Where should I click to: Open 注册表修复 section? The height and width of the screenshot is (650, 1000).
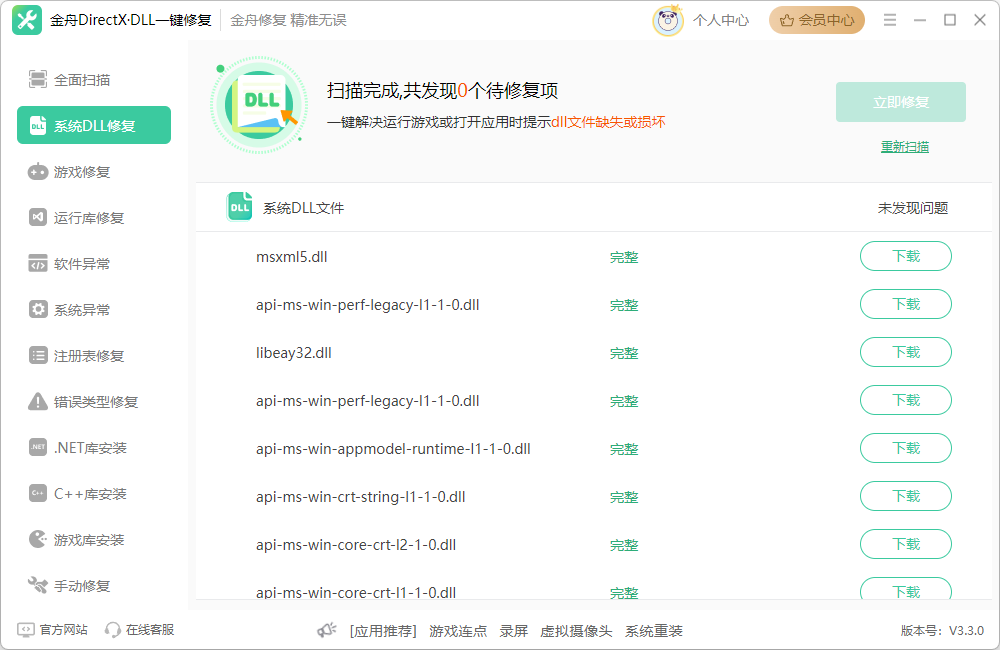tap(94, 355)
